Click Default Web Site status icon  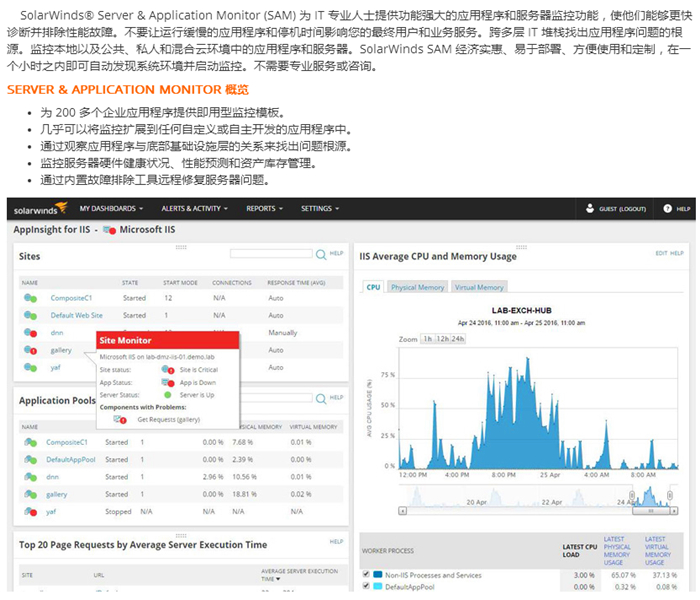coord(30,316)
